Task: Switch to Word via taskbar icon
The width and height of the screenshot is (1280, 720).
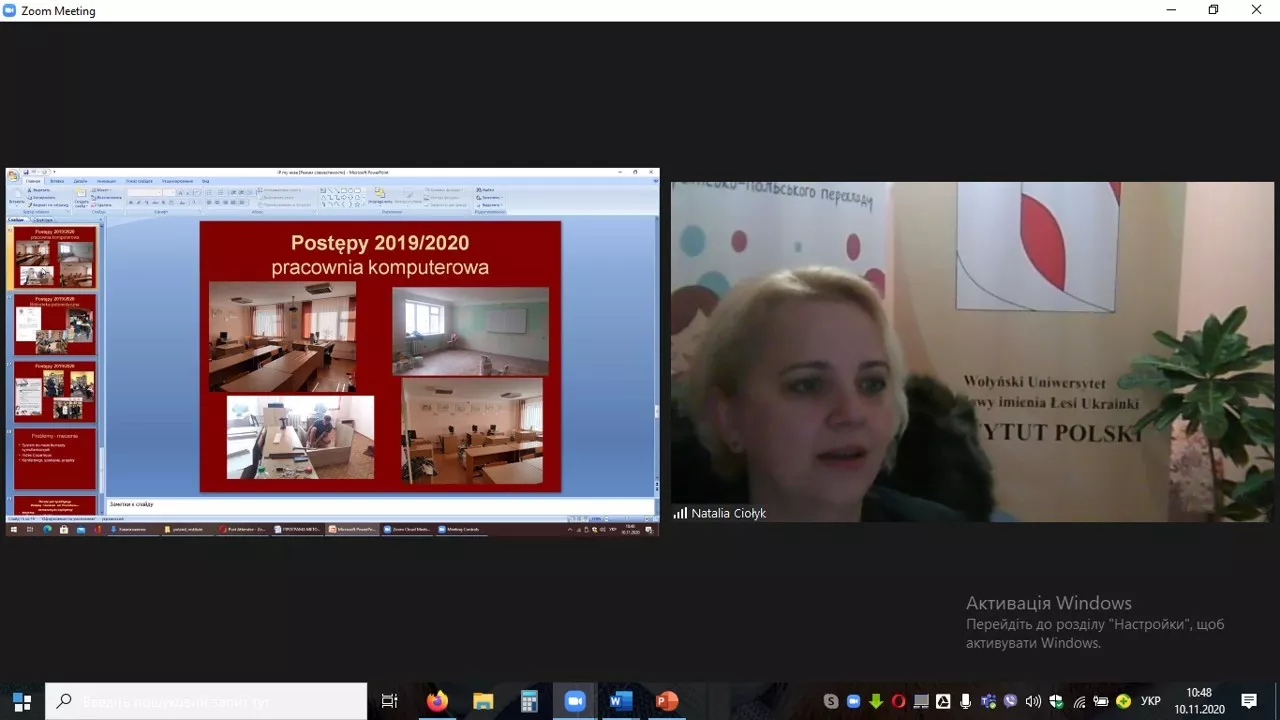Action: click(621, 701)
